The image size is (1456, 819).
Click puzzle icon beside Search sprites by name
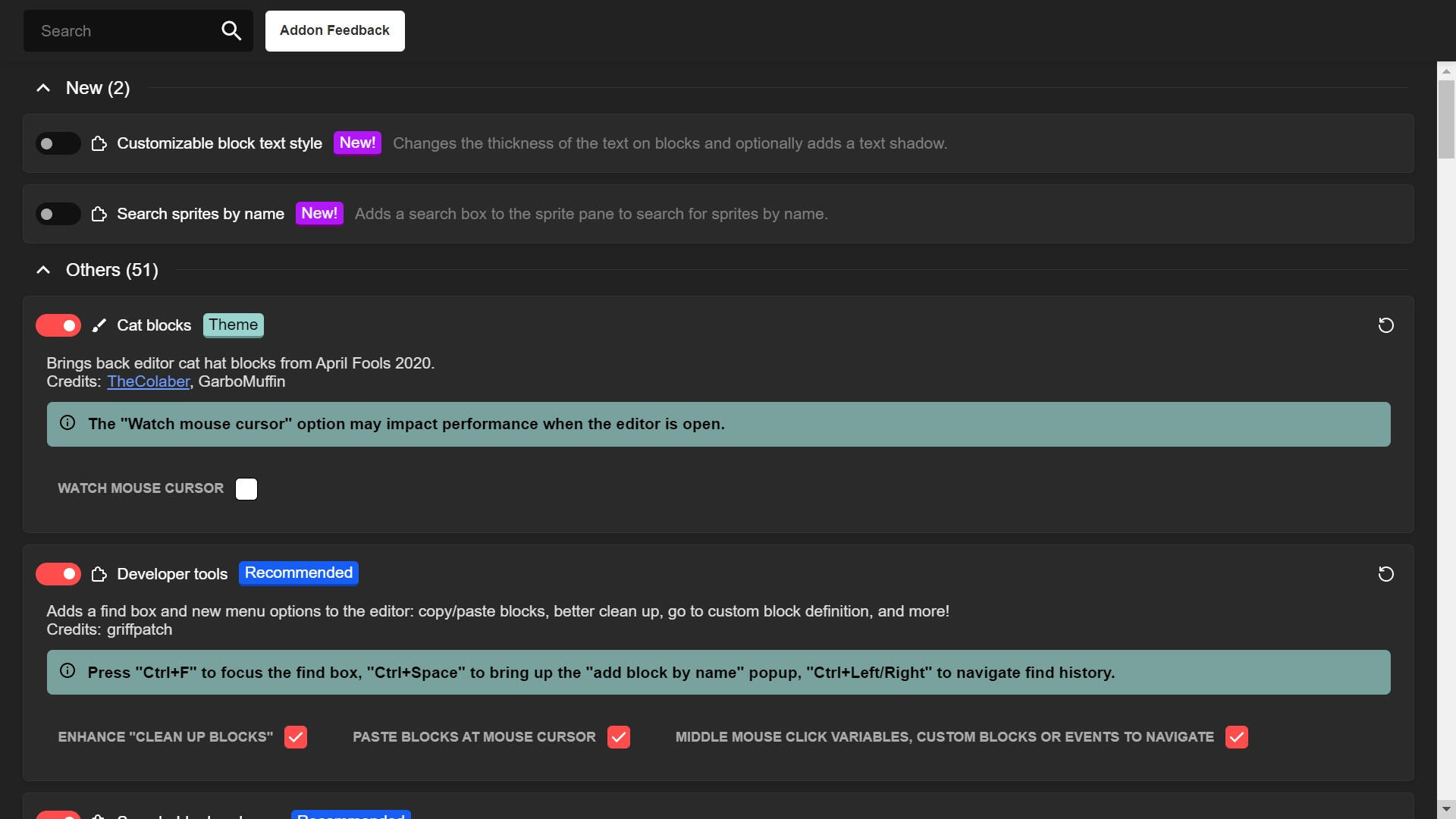coord(99,215)
